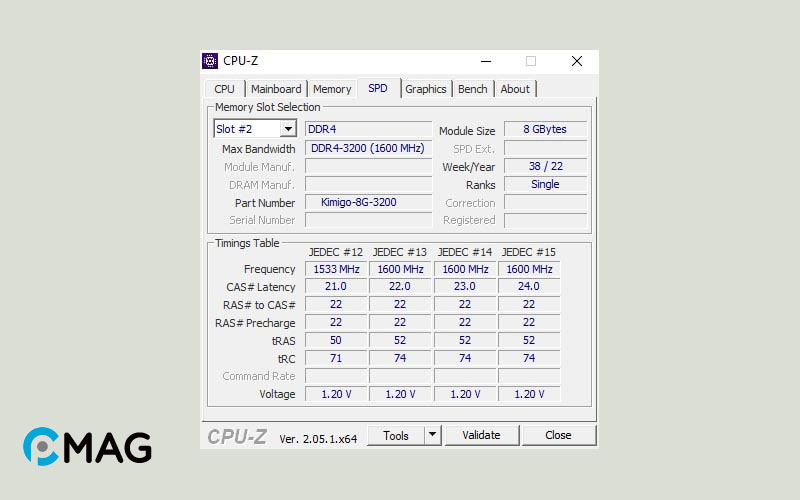Switch to the CPU tab

coord(224,89)
